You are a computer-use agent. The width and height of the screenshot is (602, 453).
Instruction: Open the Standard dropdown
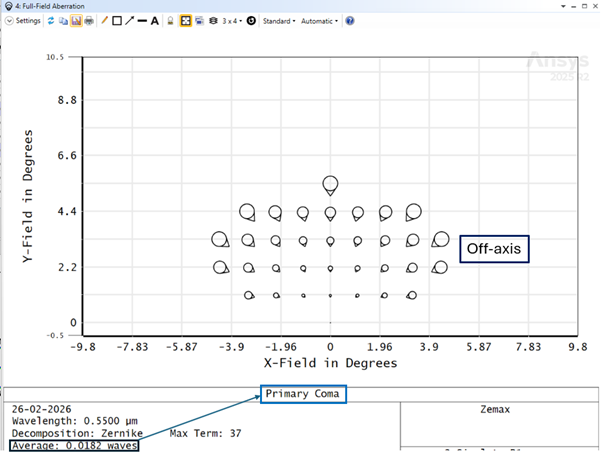tap(278, 21)
